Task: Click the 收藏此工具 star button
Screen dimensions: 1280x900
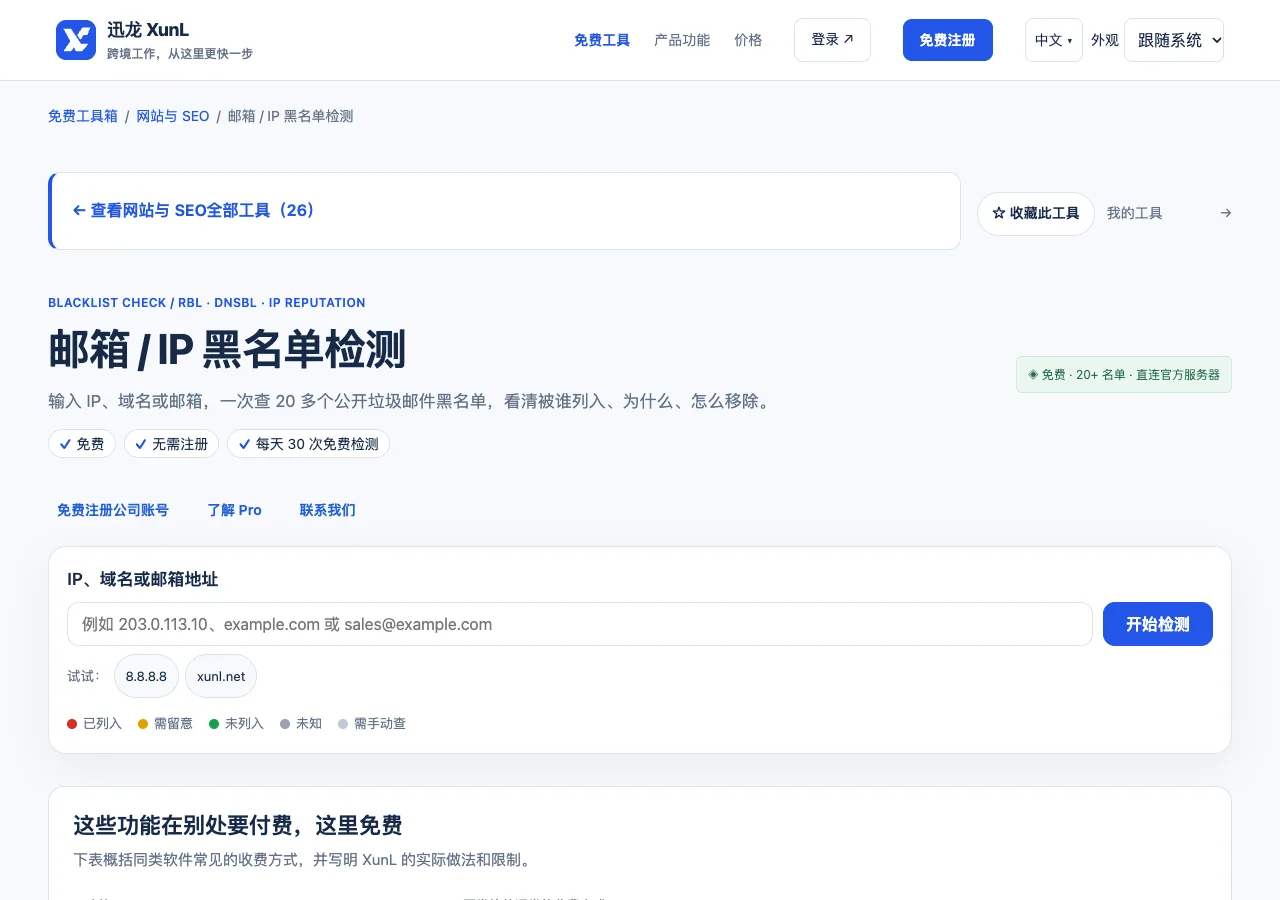Action: click(x=1035, y=213)
